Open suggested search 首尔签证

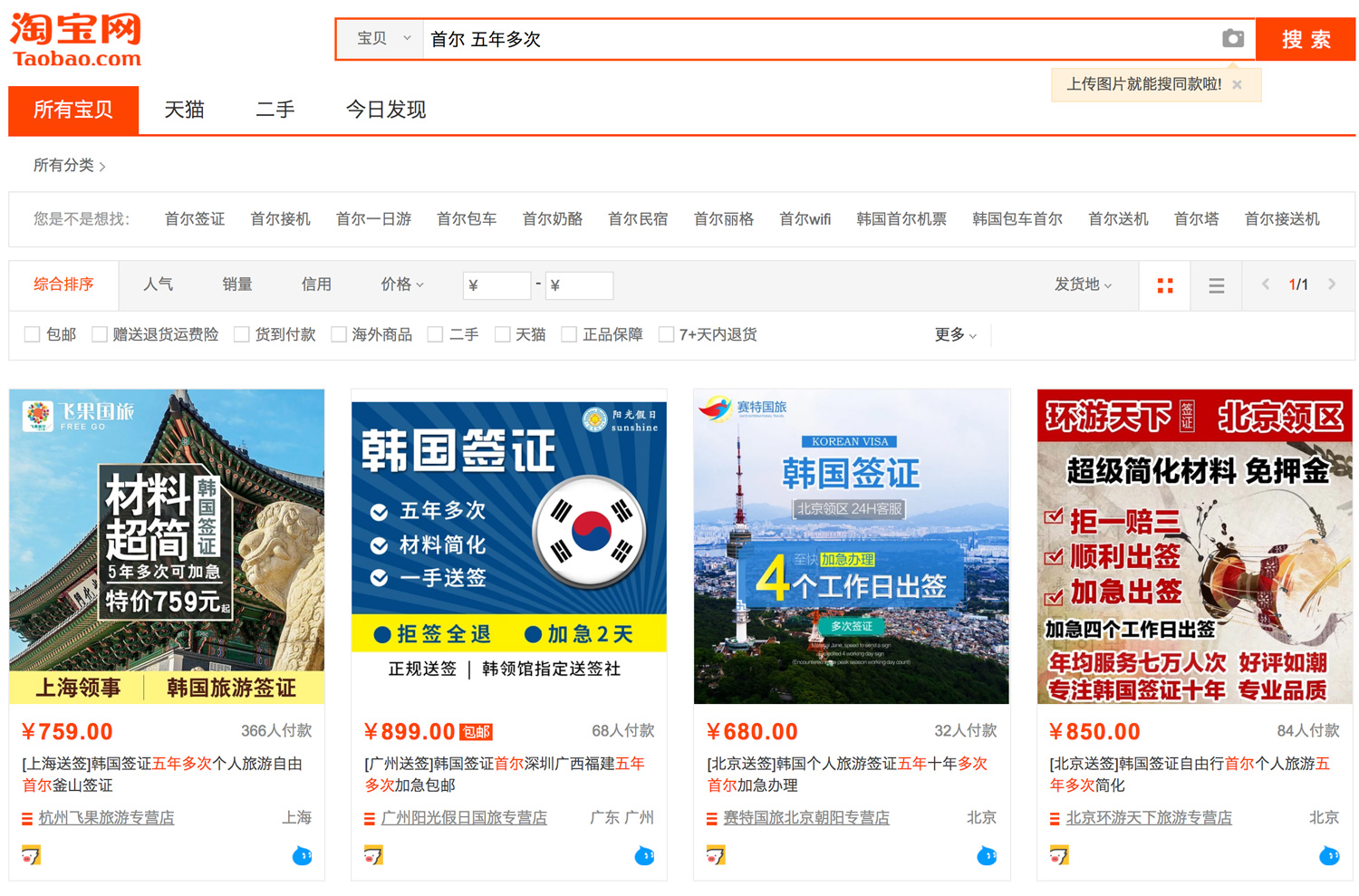click(x=194, y=219)
